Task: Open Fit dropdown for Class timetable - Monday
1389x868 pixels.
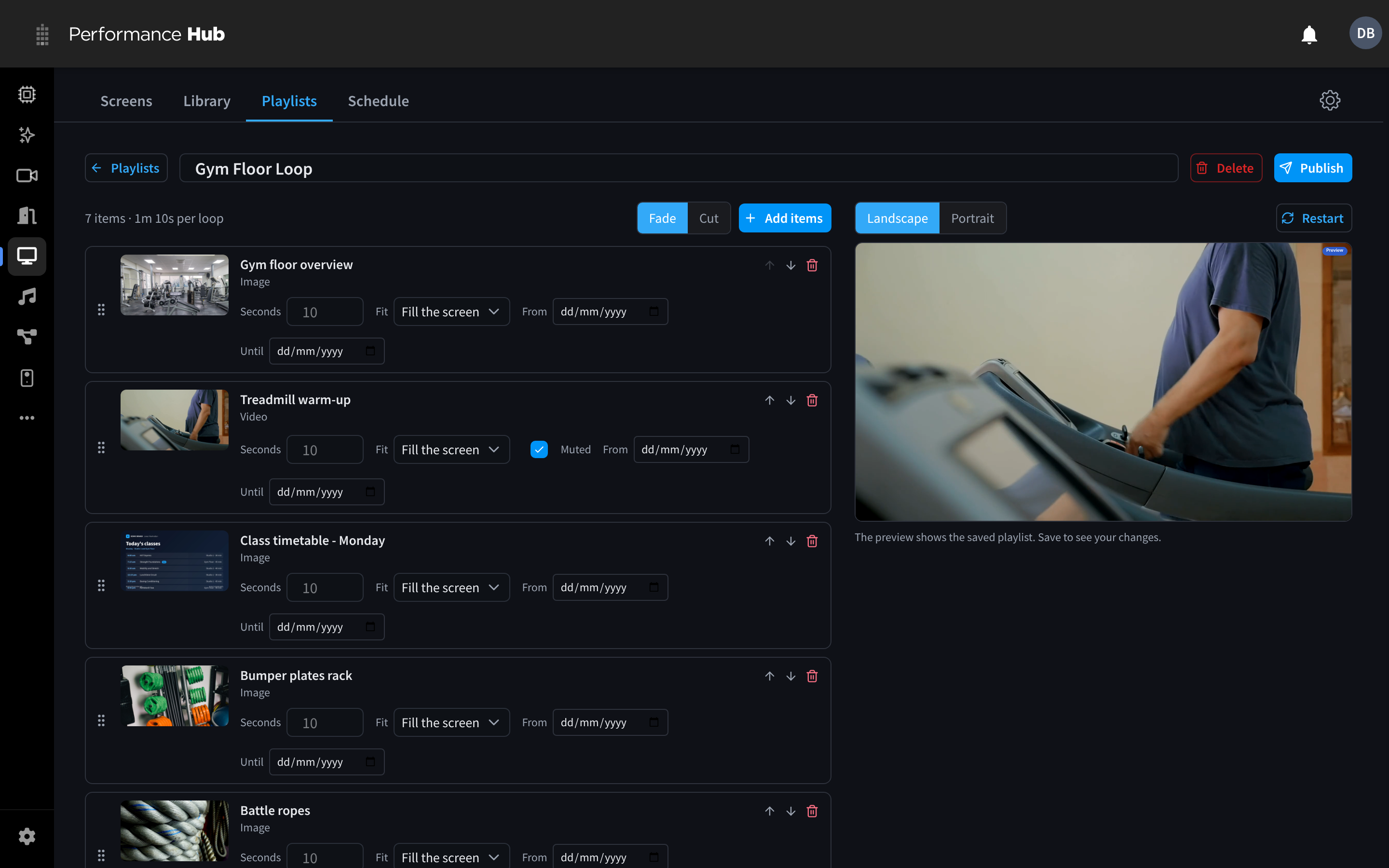Action: coord(451,587)
